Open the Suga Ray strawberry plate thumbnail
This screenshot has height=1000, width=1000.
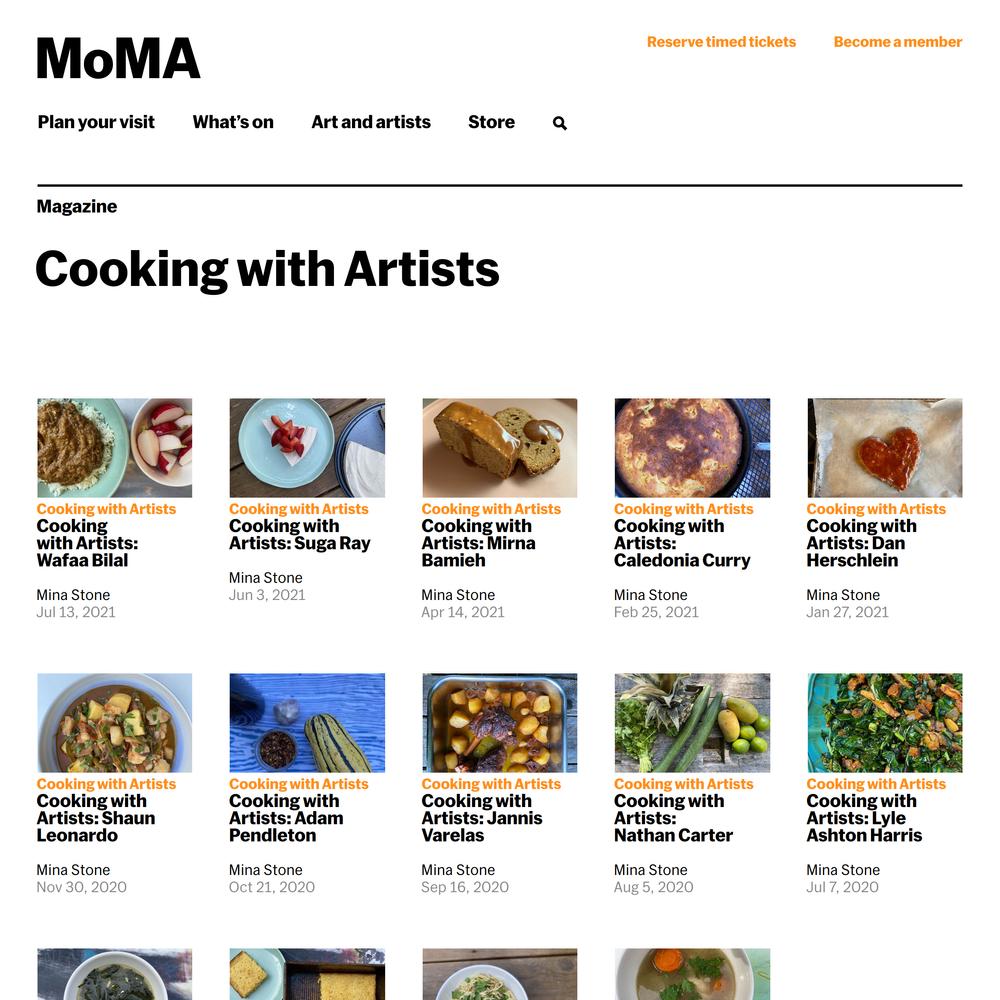(x=307, y=448)
